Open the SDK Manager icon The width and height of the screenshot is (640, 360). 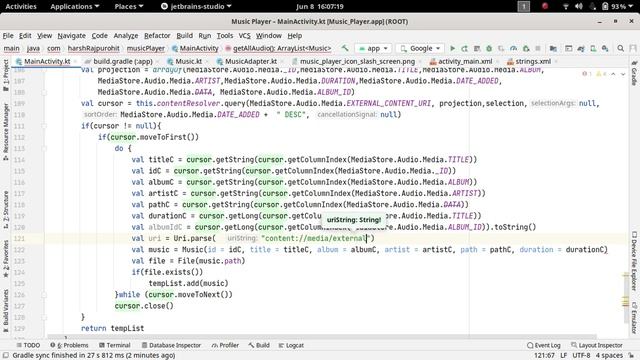pyautogui.click(x=605, y=48)
